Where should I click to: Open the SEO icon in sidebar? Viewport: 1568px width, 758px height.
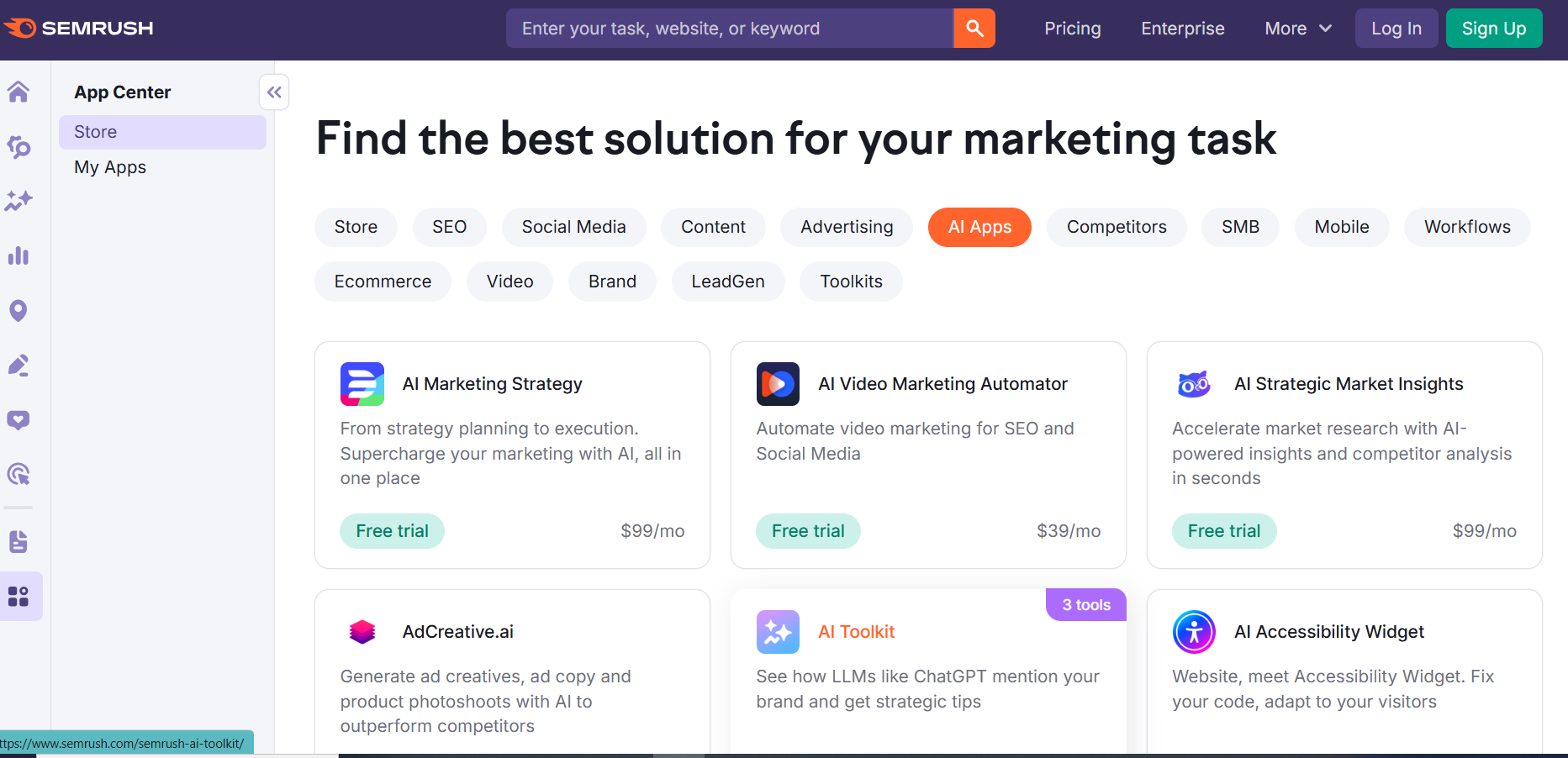click(18, 147)
